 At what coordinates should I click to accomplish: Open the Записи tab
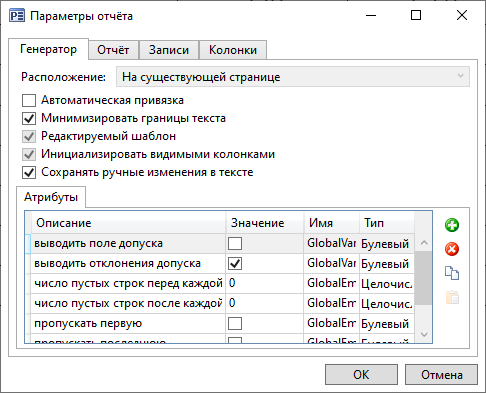pos(169,50)
